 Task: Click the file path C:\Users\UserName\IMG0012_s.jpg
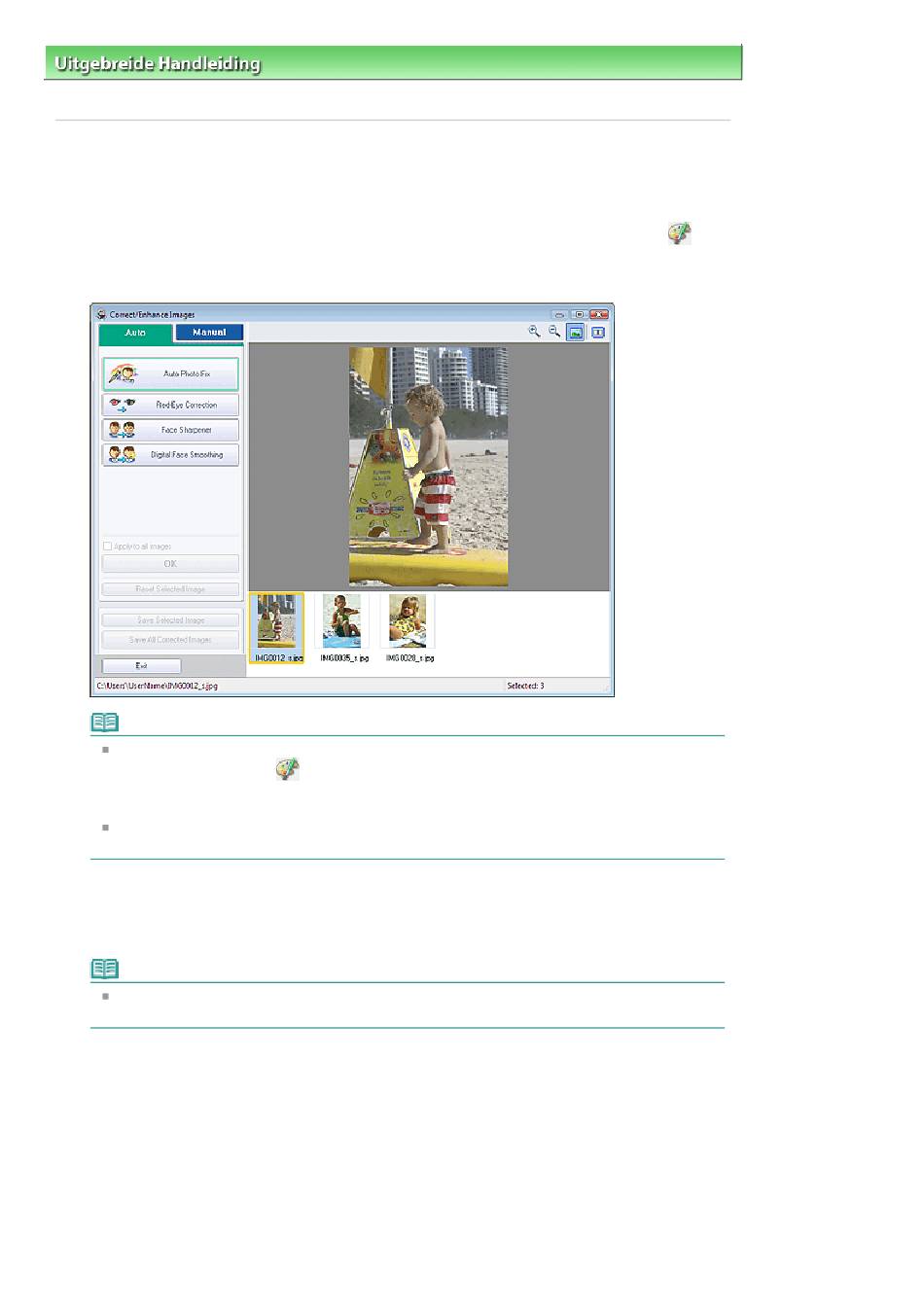coord(157,686)
